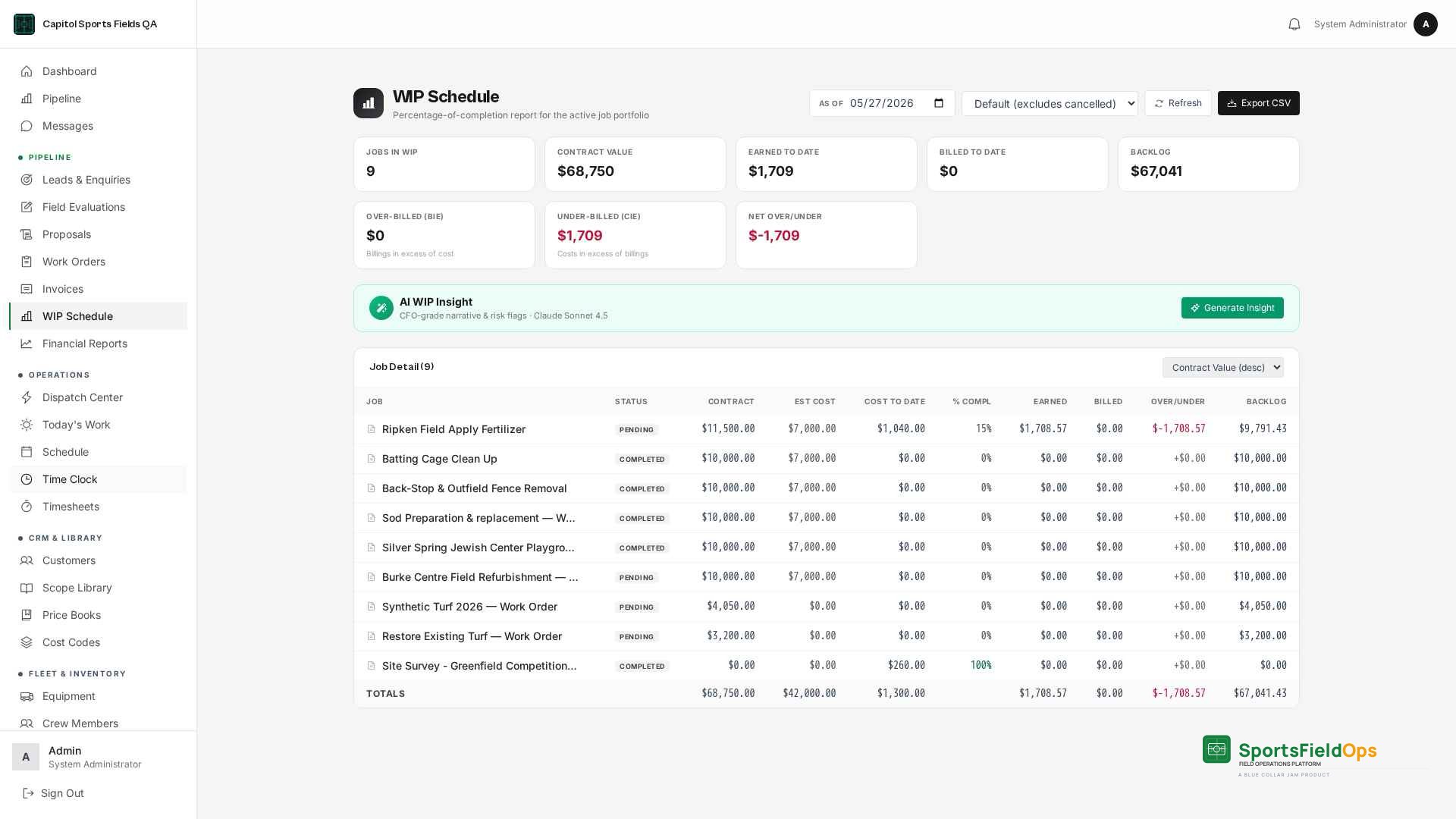The height and width of the screenshot is (819, 1456).
Task: Click the Cost Codes layers icon
Action: [x=27, y=642]
